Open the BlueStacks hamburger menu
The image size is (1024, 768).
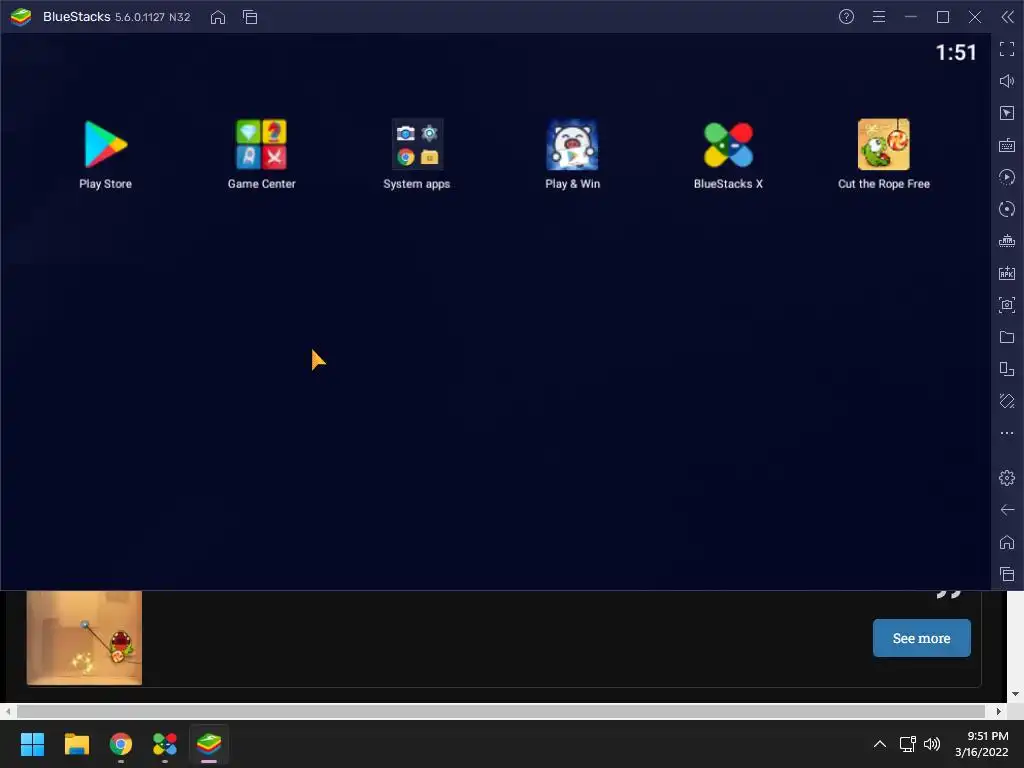[879, 17]
